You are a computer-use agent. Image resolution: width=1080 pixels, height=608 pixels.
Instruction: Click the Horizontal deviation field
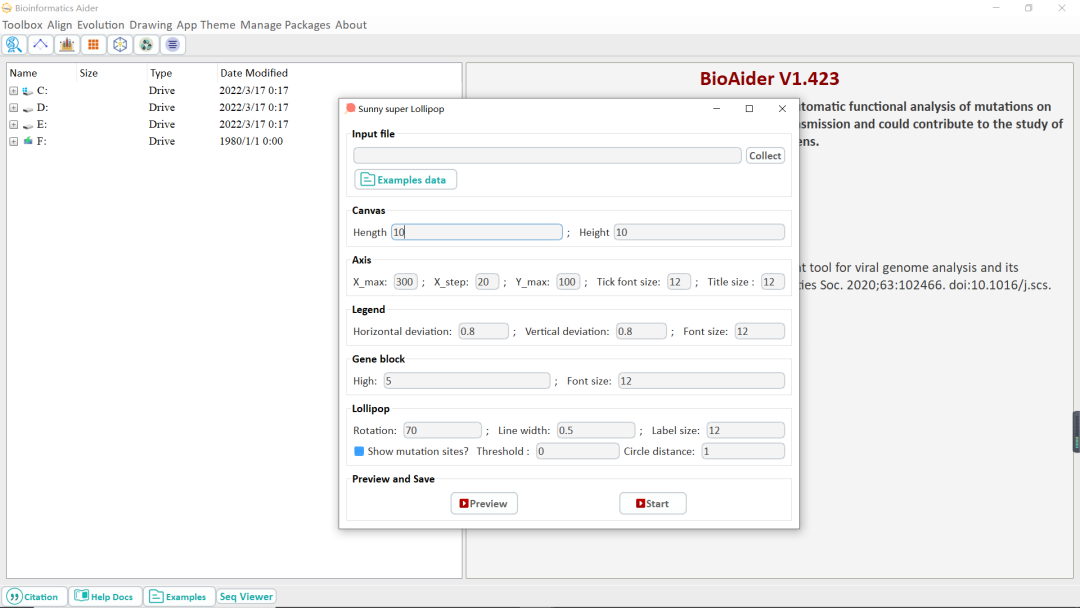coord(484,331)
